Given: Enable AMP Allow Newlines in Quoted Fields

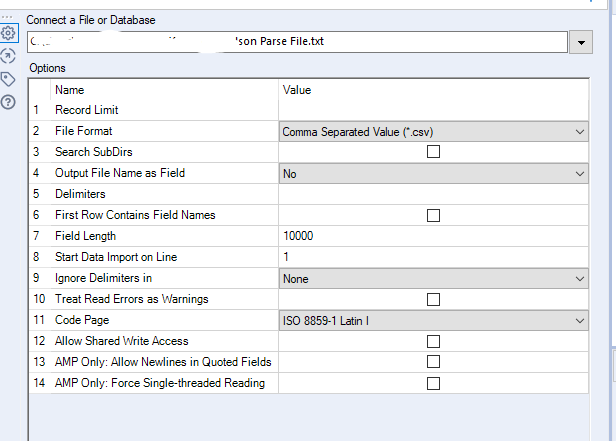Looking at the screenshot, I should pyautogui.click(x=434, y=362).
